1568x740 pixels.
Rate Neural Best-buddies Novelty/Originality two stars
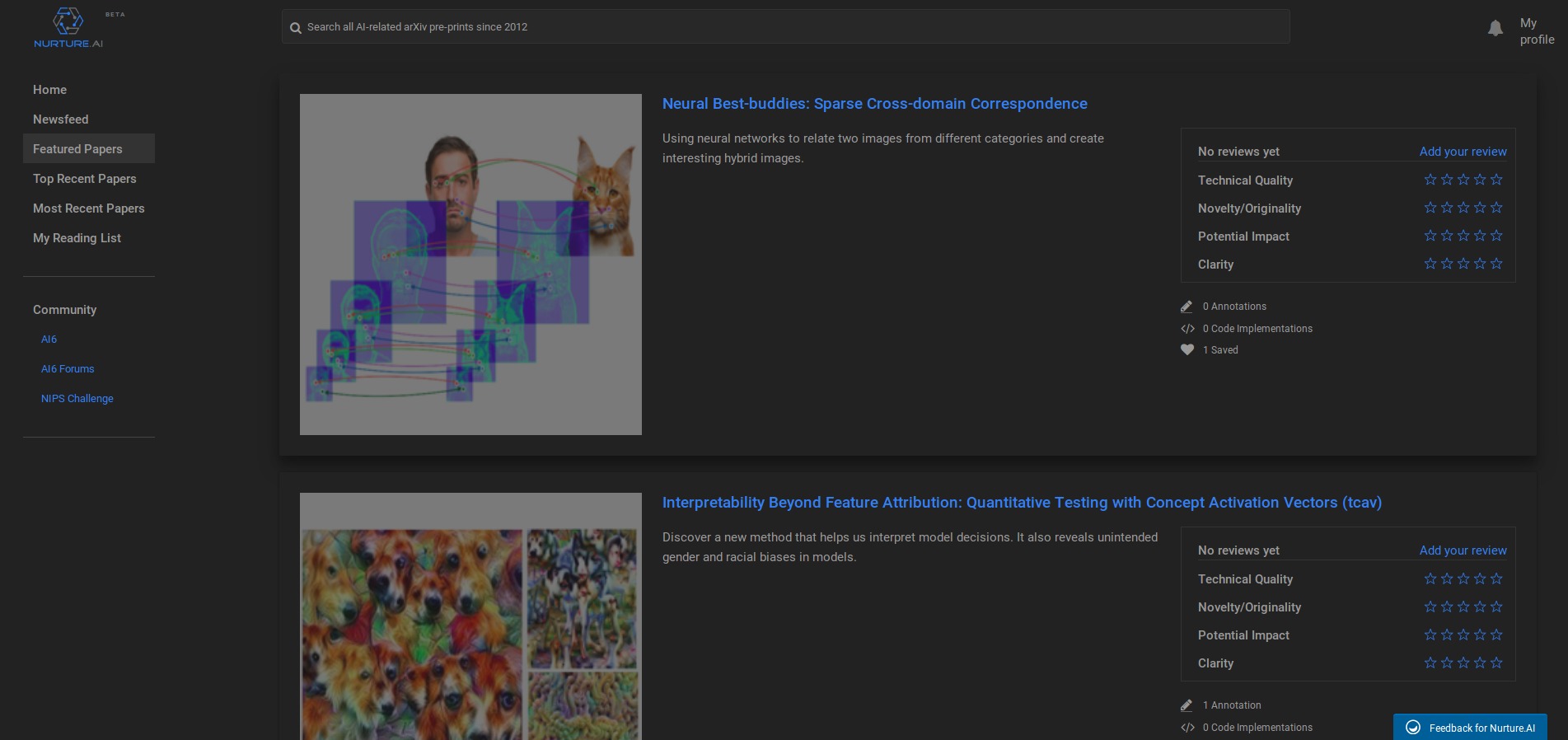click(x=1447, y=208)
